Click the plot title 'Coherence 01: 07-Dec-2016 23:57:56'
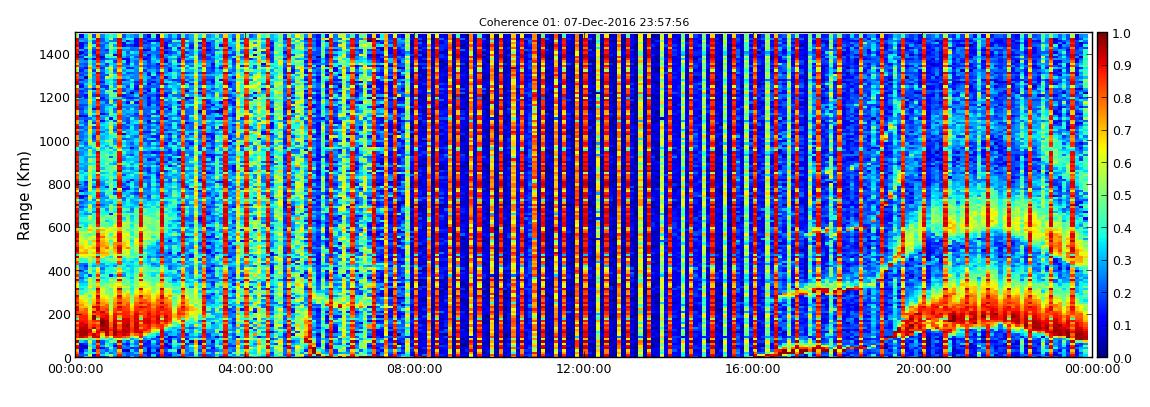The image size is (1150, 407). click(584, 23)
